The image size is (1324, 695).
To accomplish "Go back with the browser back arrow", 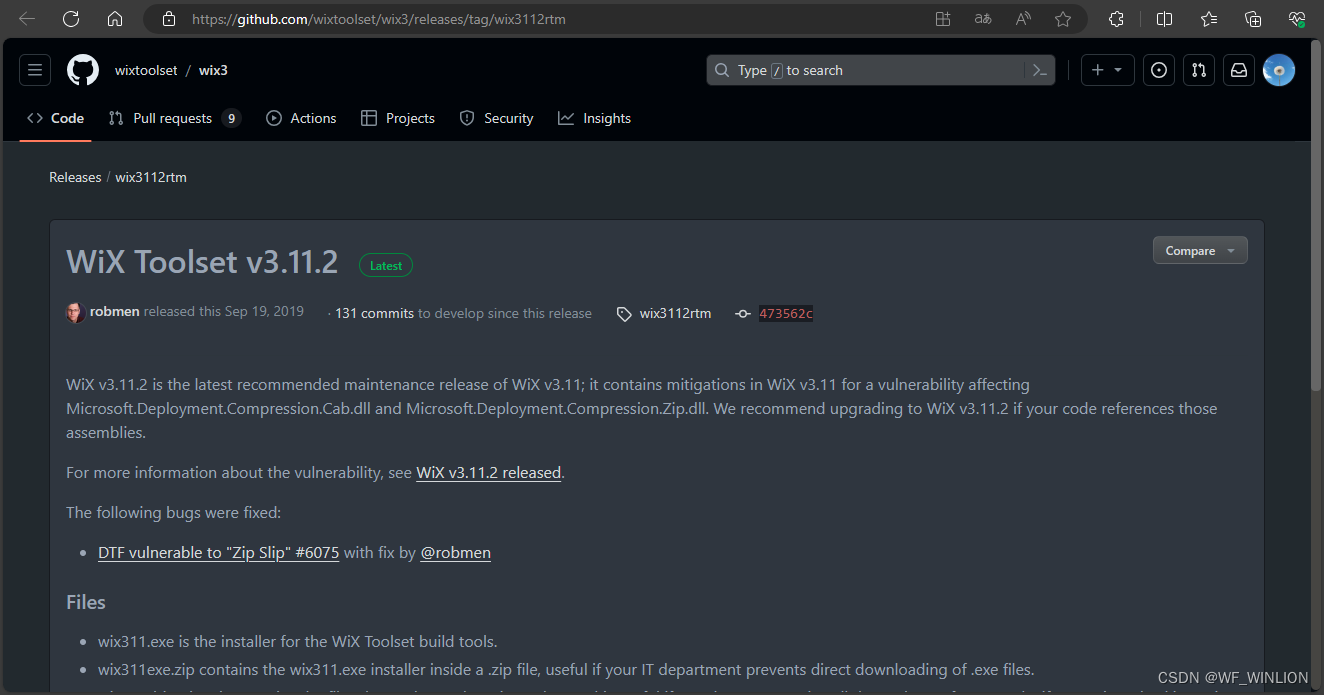I will coord(27,19).
